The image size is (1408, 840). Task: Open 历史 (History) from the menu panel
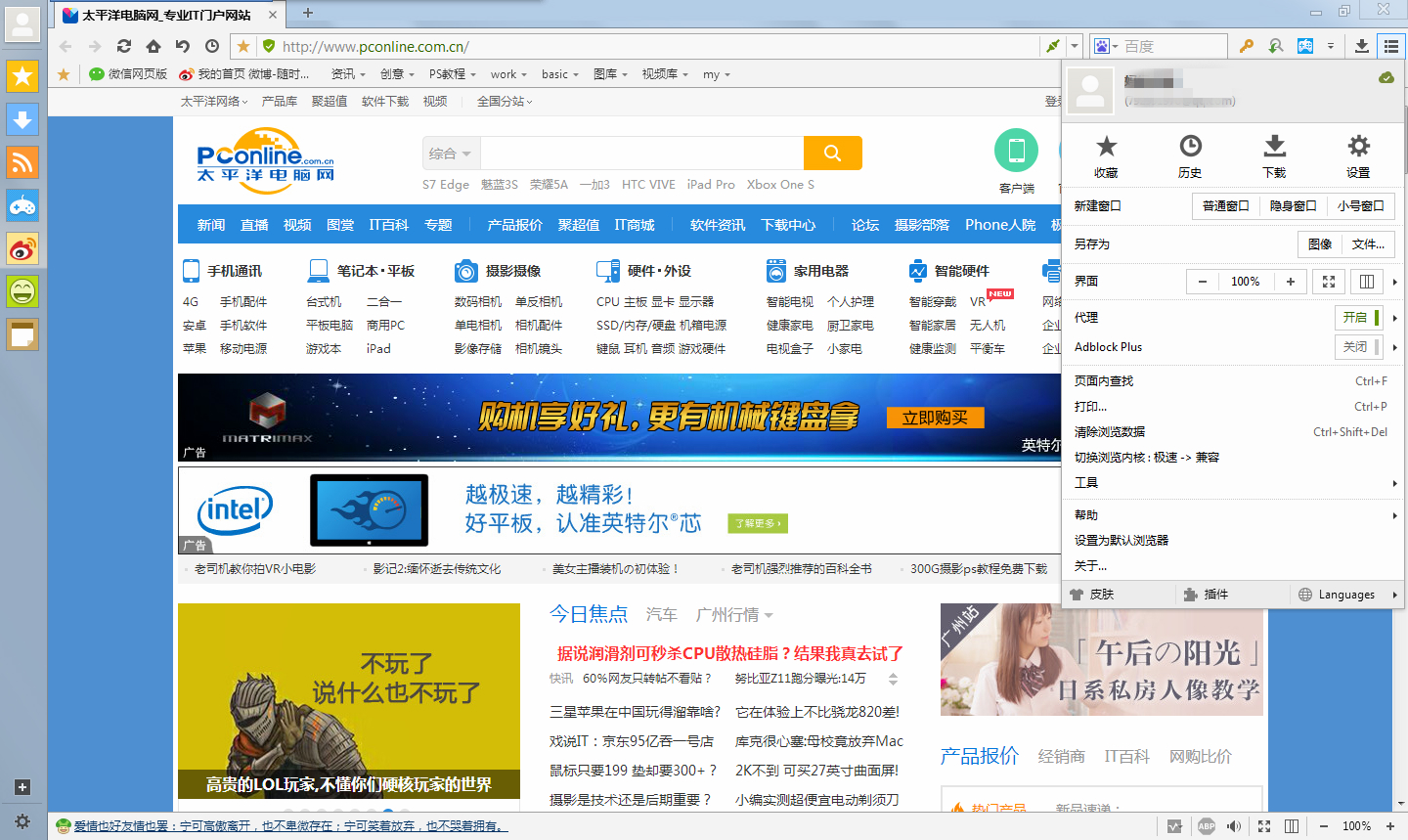tap(1190, 156)
